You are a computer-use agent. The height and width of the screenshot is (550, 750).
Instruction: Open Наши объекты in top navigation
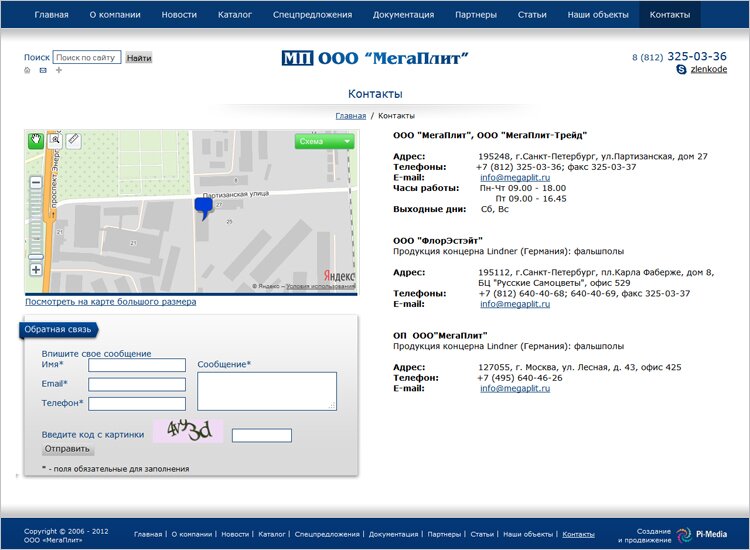click(x=598, y=14)
